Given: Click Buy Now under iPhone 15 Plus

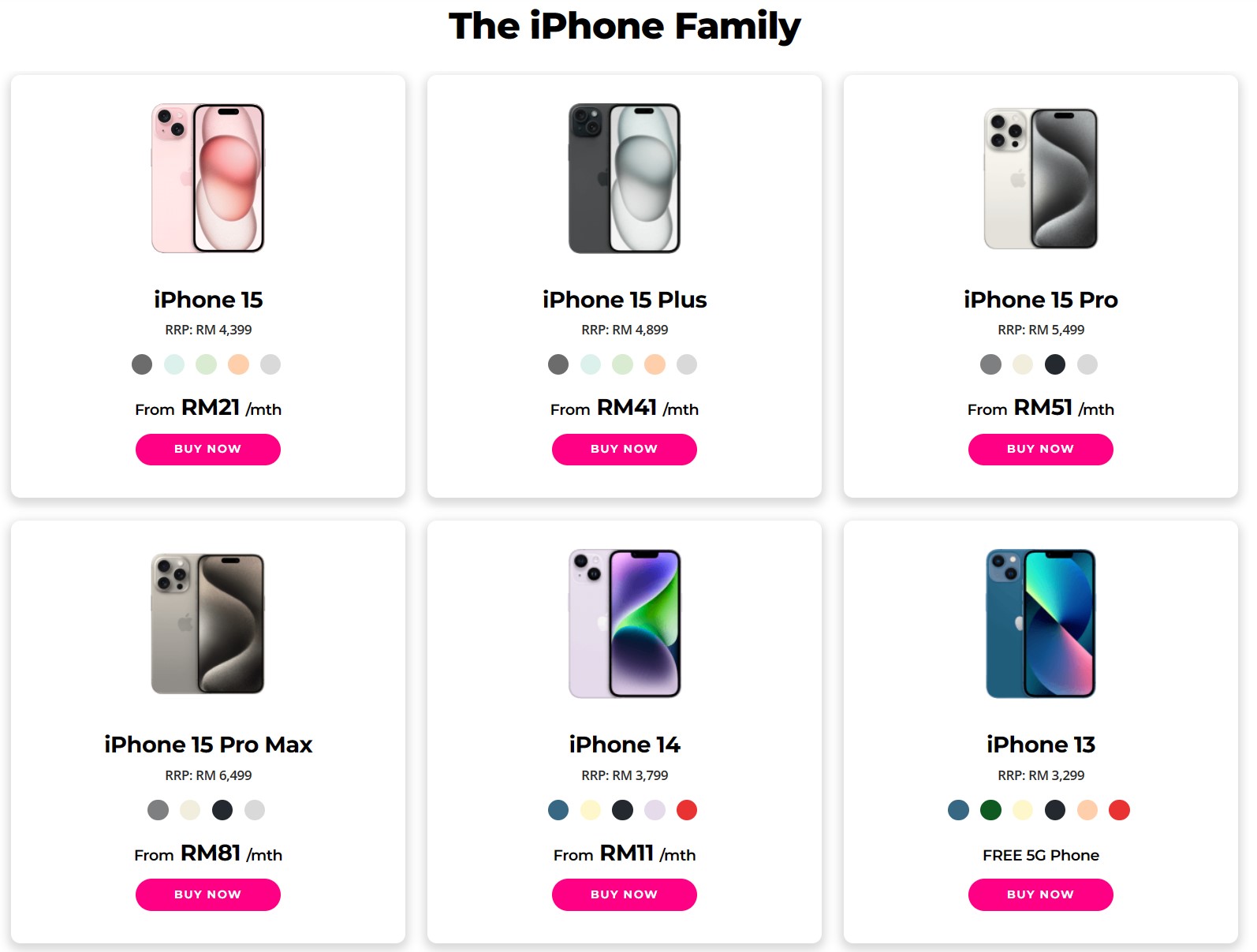Looking at the screenshot, I should [x=625, y=449].
